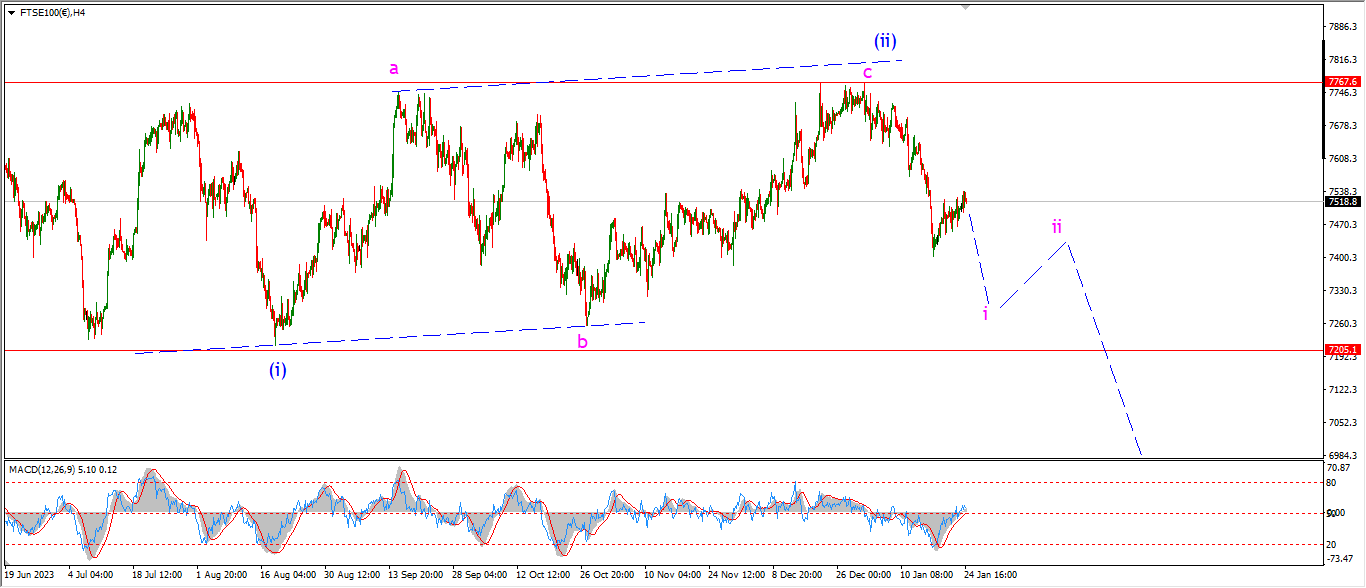Open the FTSE100 chart dropdown arrow

pyautogui.click(x=11, y=13)
